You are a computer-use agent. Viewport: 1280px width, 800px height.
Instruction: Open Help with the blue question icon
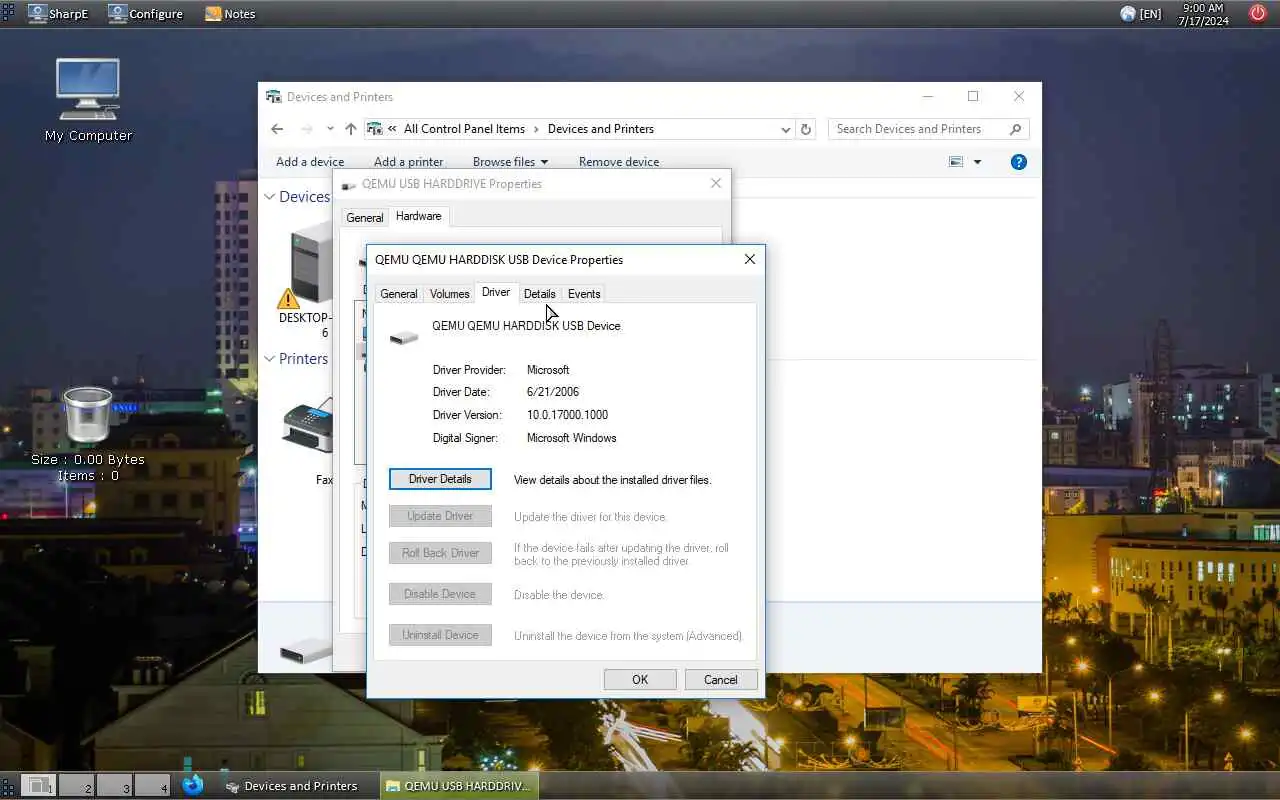point(1019,162)
